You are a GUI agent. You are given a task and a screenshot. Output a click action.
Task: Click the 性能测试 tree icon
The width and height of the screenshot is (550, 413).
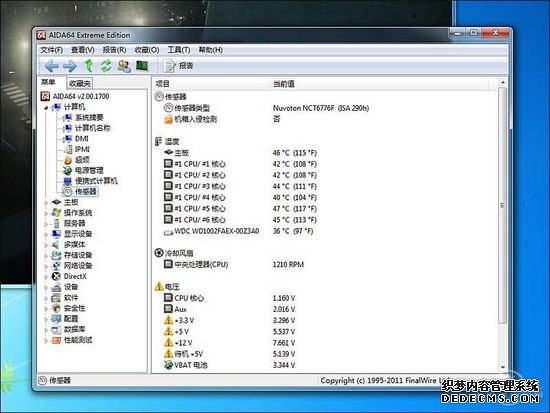(56, 340)
